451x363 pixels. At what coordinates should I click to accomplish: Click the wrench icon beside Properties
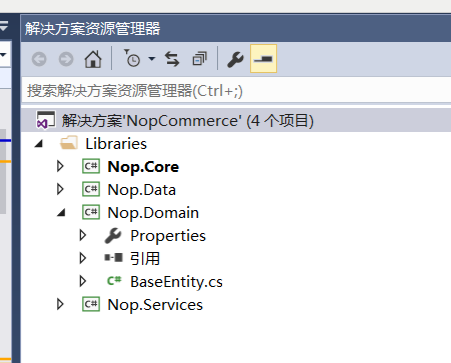pos(113,236)
